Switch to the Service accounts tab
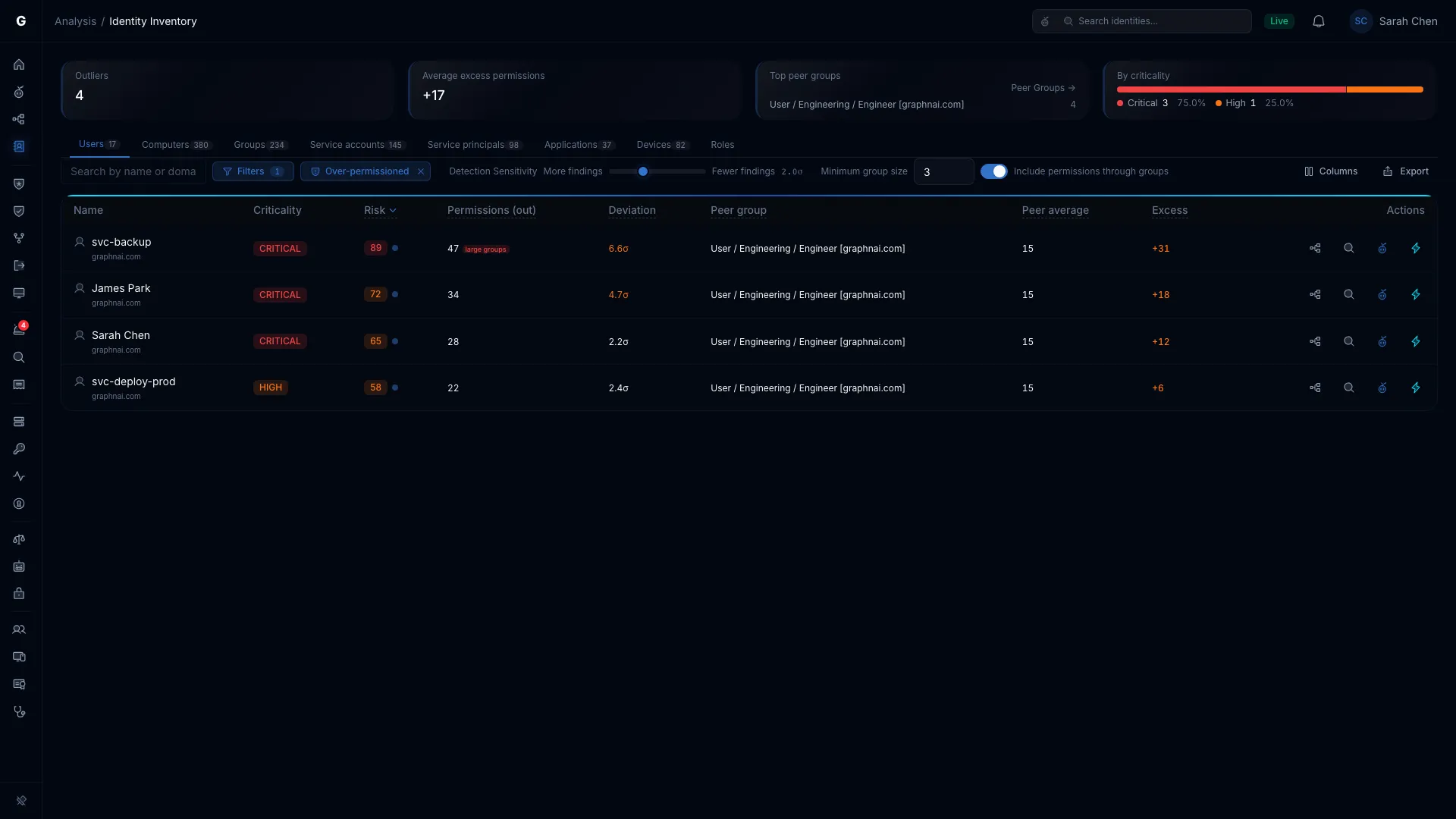The height and width of the screenshot is (819, 1456). 357,145
